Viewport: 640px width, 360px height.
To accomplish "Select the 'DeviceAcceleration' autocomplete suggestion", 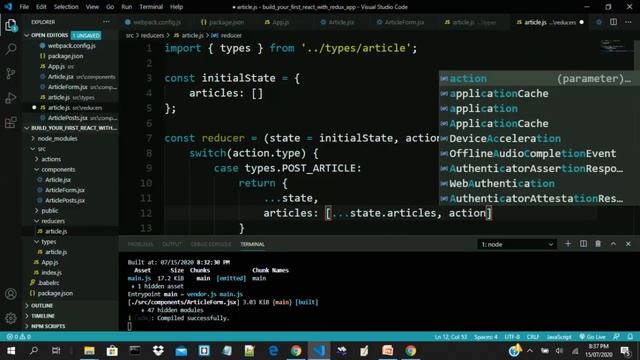I will coord(538,138).
